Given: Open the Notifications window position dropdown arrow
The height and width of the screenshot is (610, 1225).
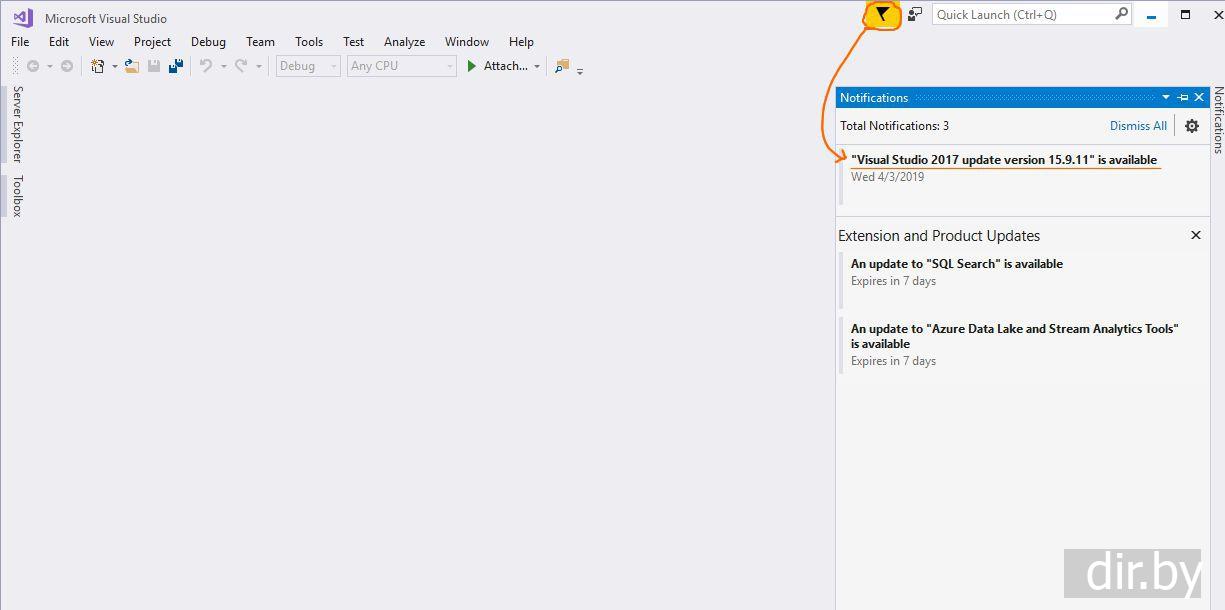Looking at the screenshot, I should (1166, 97).
